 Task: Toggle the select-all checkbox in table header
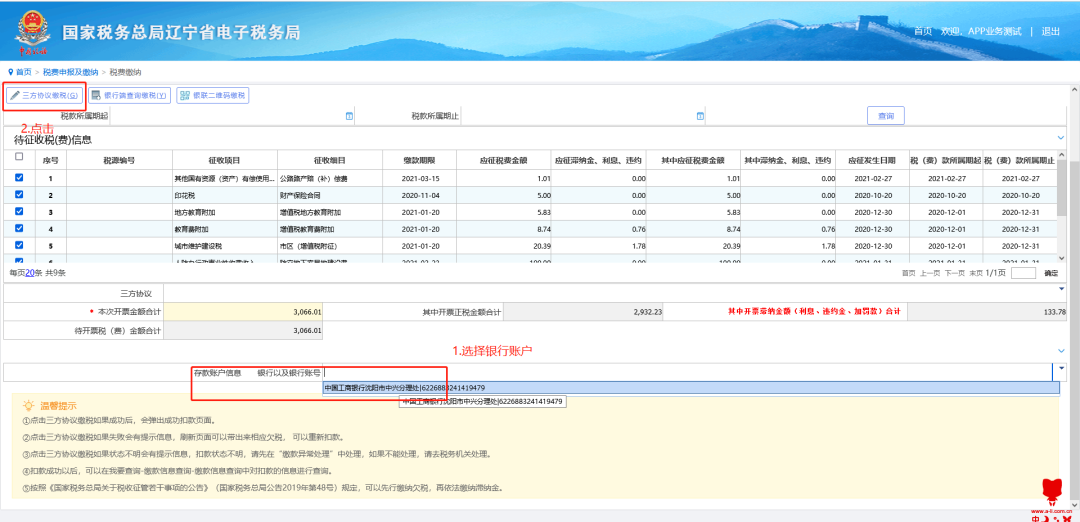tap(19, 156)
